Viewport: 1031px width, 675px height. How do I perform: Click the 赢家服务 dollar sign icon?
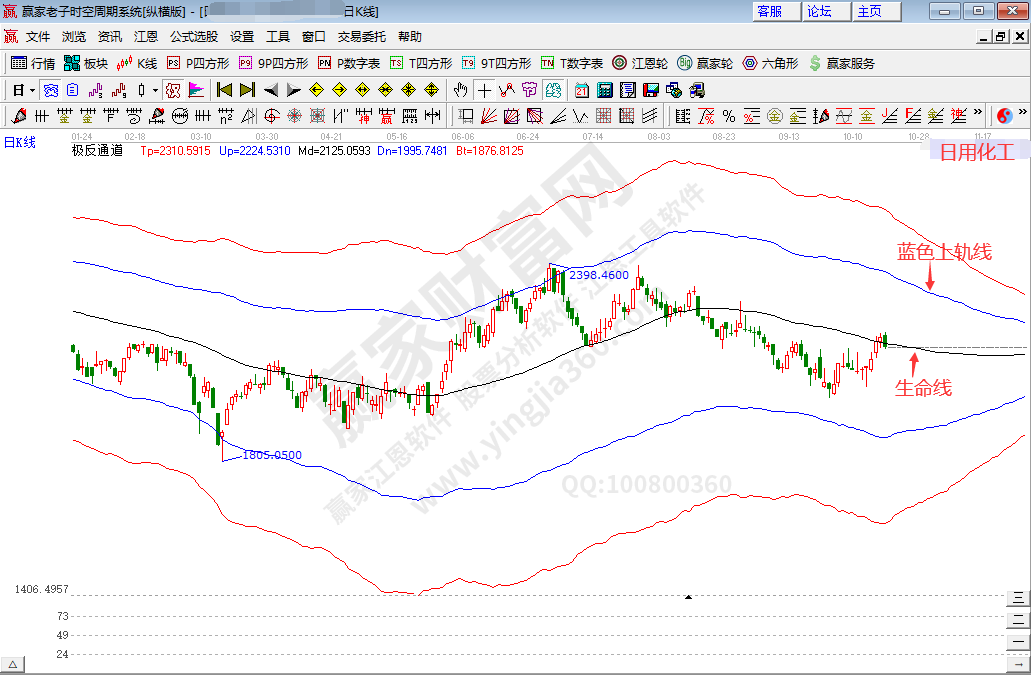click(x=815, y=63)
